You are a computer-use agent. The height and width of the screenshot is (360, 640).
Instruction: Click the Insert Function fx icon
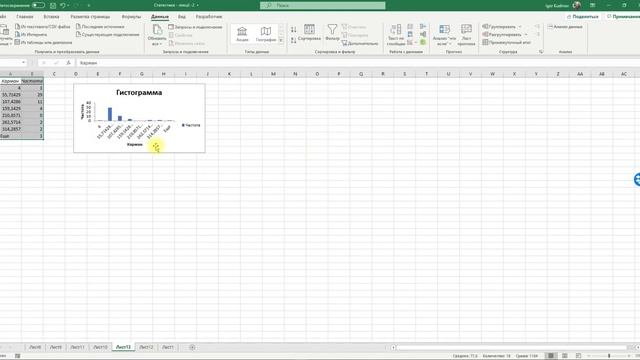(68, 63)
